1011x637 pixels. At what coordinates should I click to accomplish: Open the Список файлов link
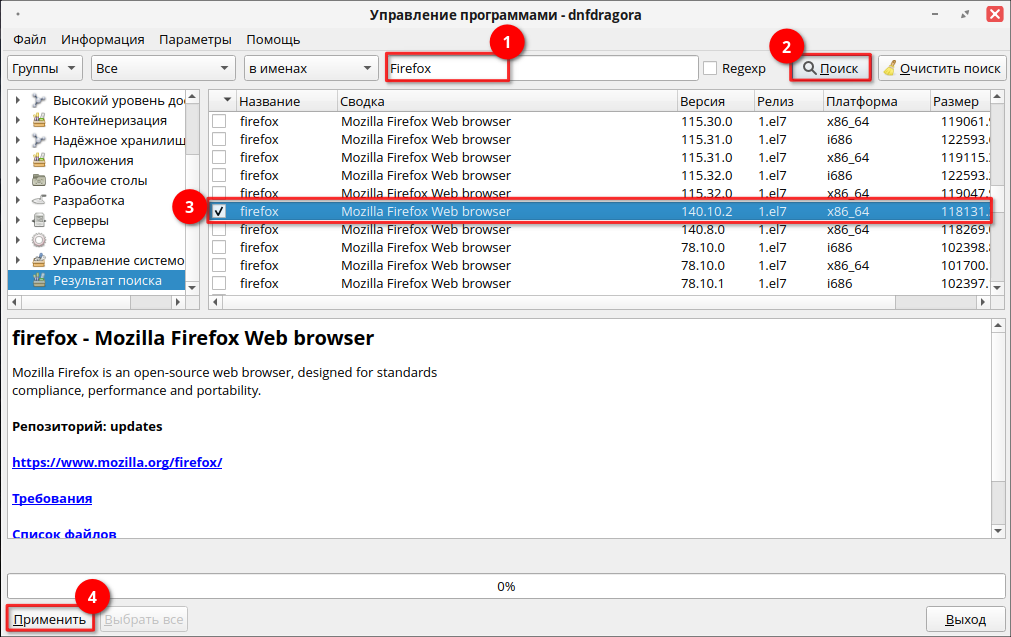pyautogui.click(x=64, y=533)
